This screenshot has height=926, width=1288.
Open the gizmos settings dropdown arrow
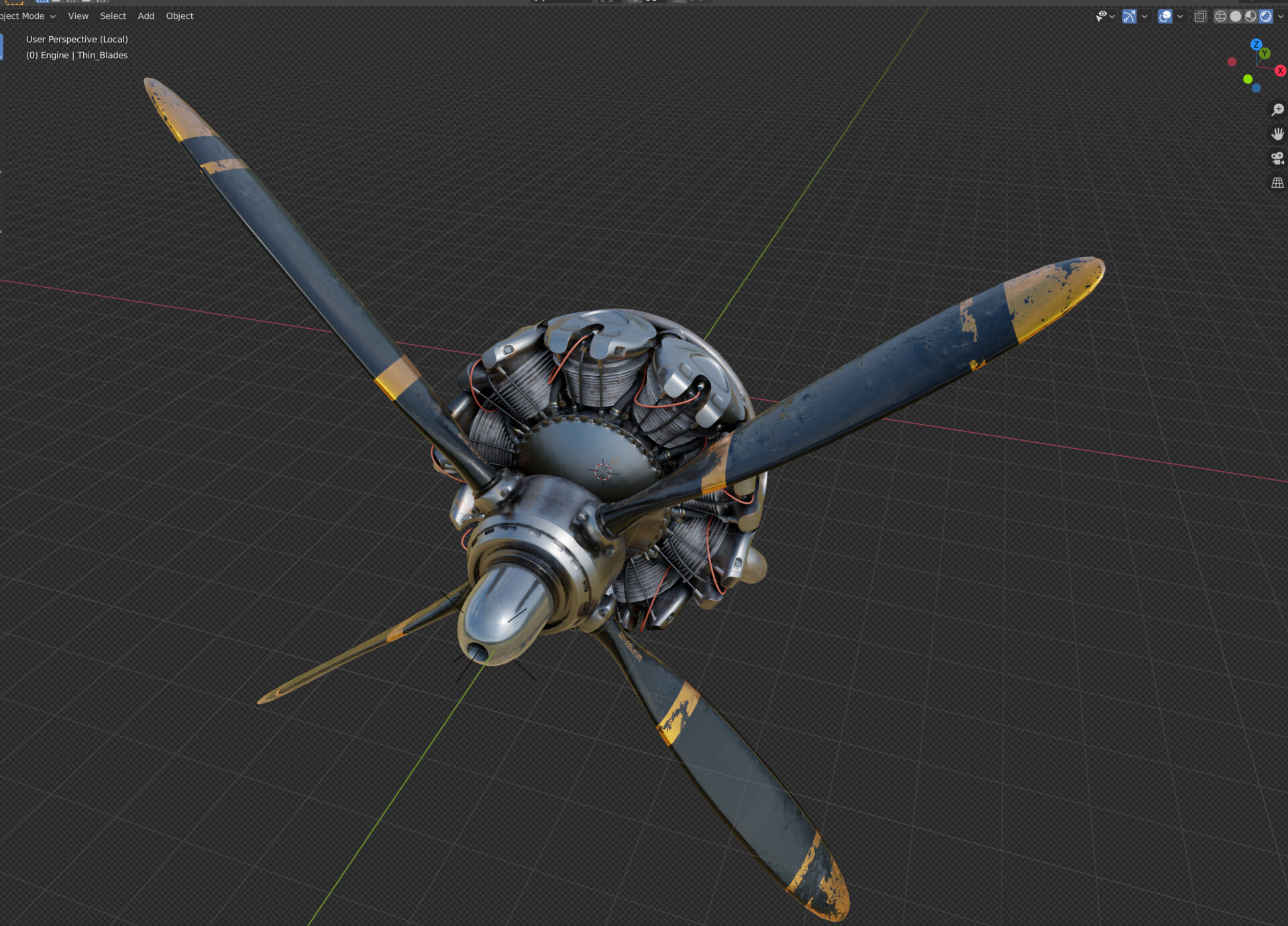point(1144,16)
